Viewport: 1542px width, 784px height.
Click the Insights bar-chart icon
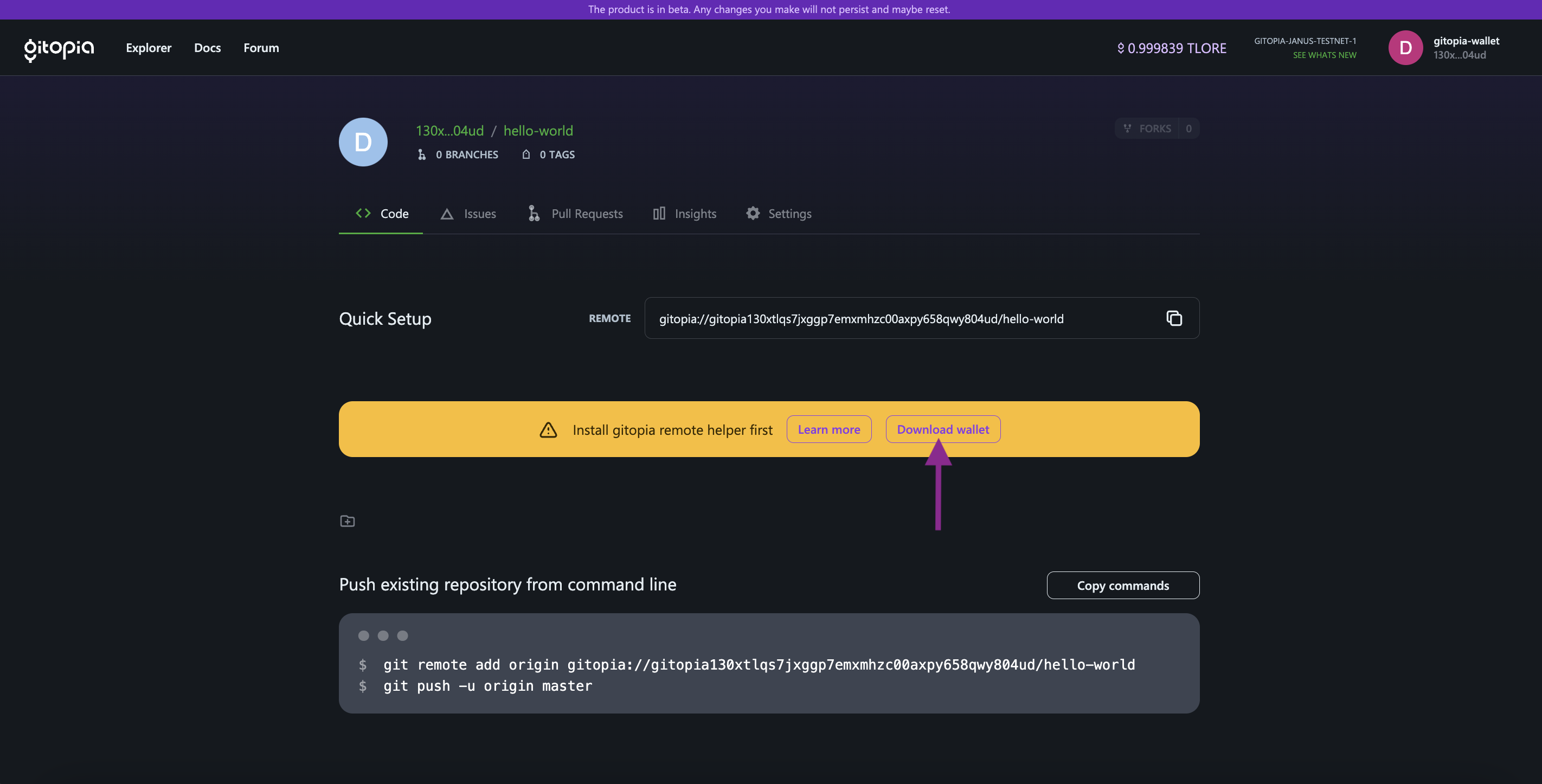pyautogui.click(x=659, y=213)
